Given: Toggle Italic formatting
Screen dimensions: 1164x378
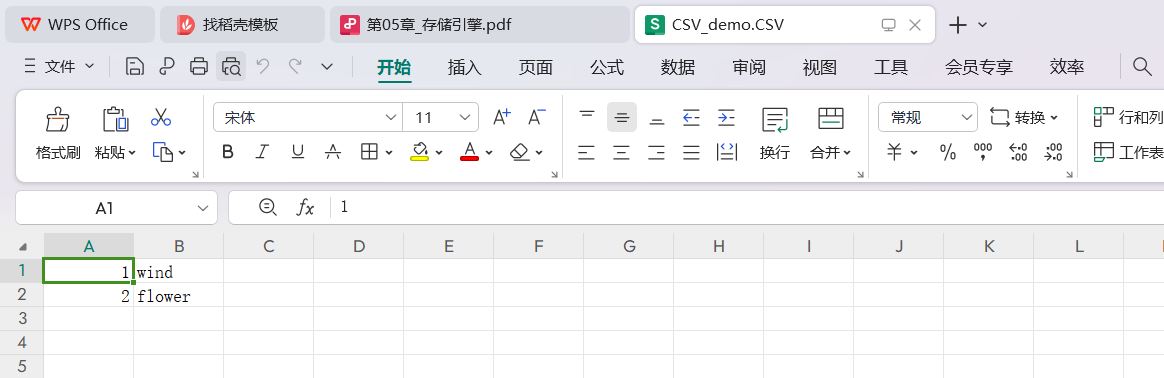Looking at the screenshot, I should pos(262,152).
